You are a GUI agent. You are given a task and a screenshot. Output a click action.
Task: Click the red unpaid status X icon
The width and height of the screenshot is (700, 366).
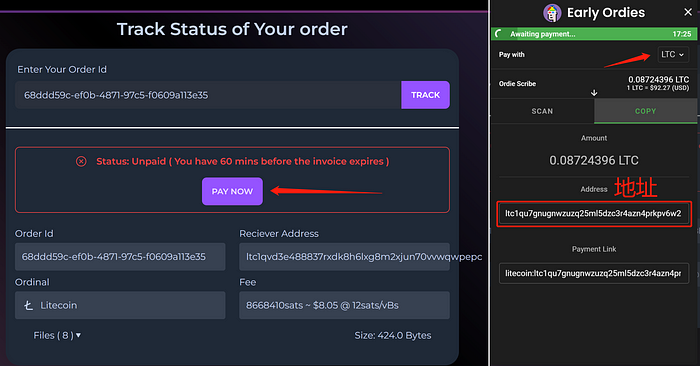point(81,161)
